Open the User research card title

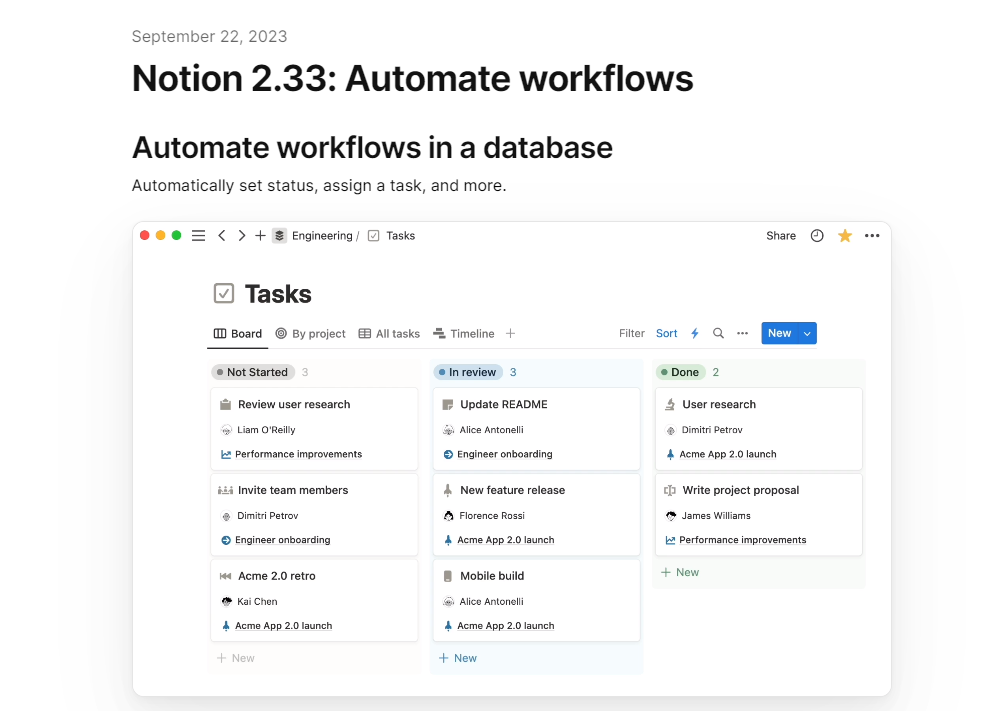point(719,404)
